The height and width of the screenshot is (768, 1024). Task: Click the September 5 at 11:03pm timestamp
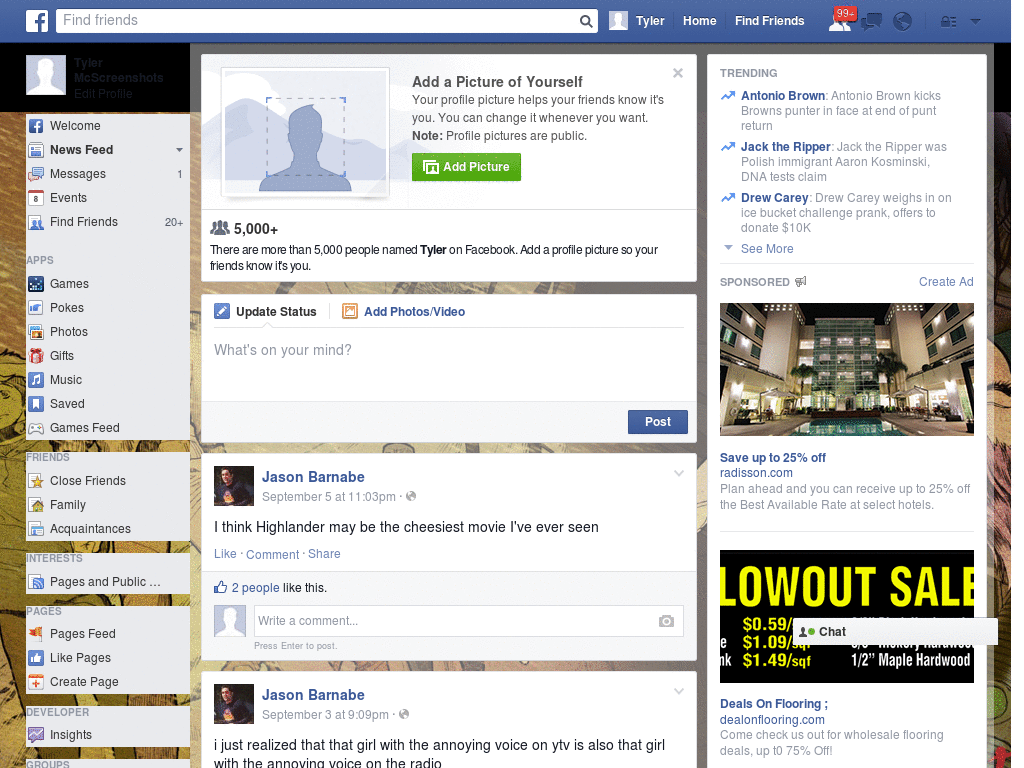point(328,497)
